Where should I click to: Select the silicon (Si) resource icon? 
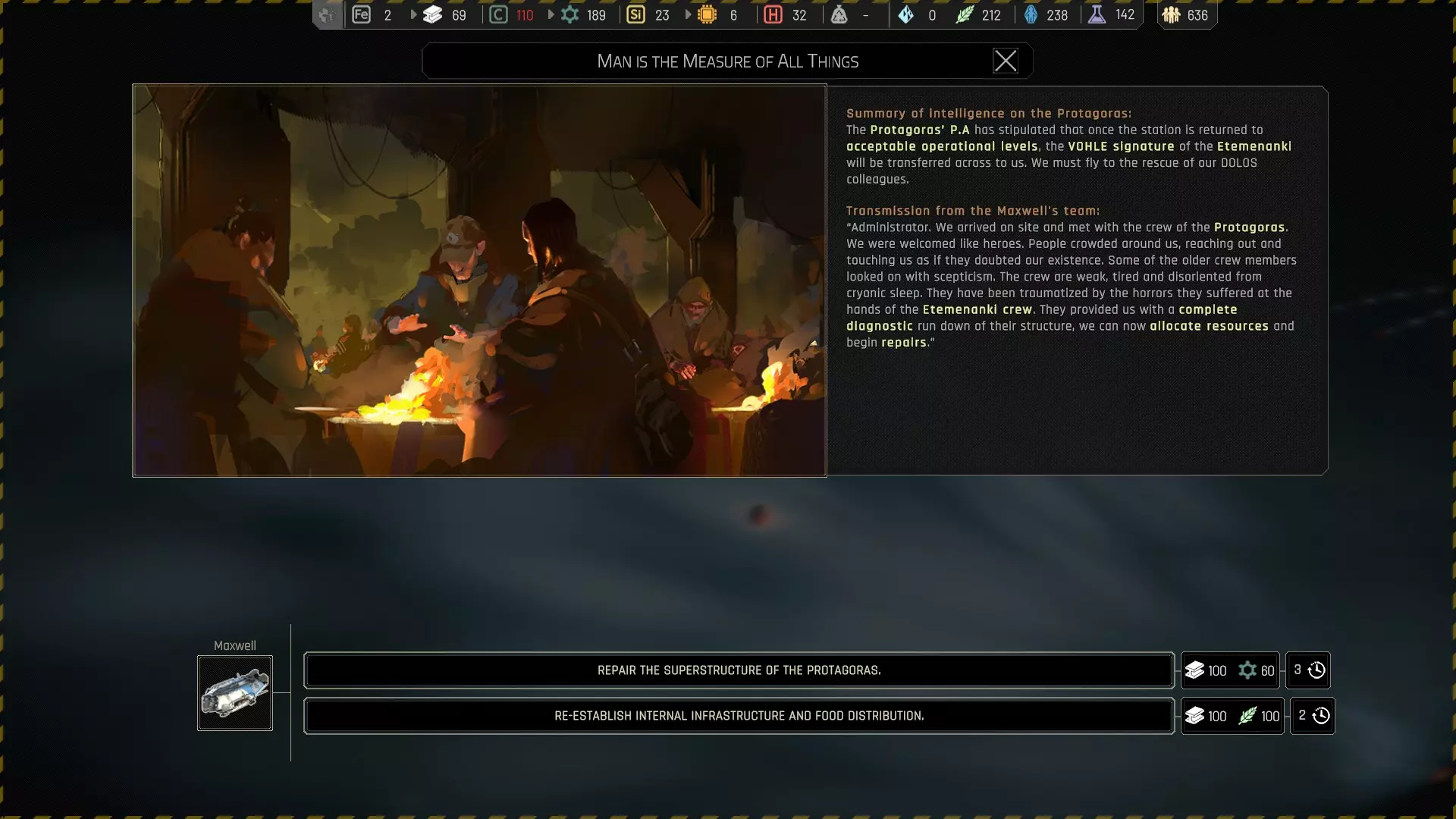(635, 14)
